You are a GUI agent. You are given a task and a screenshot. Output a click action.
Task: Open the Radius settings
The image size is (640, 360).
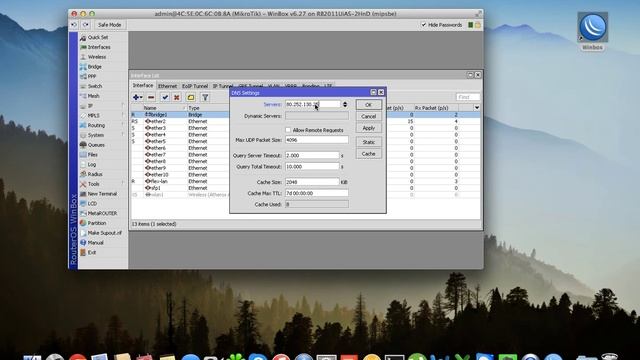(x=95, y=174)
